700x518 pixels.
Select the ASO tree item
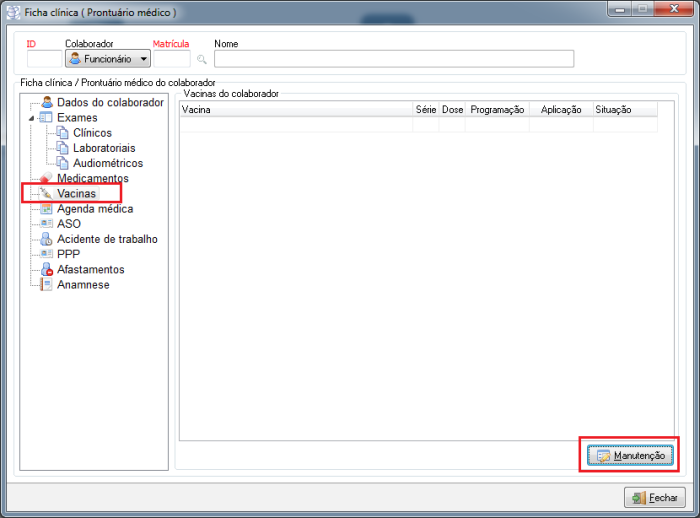click(69, 224)
